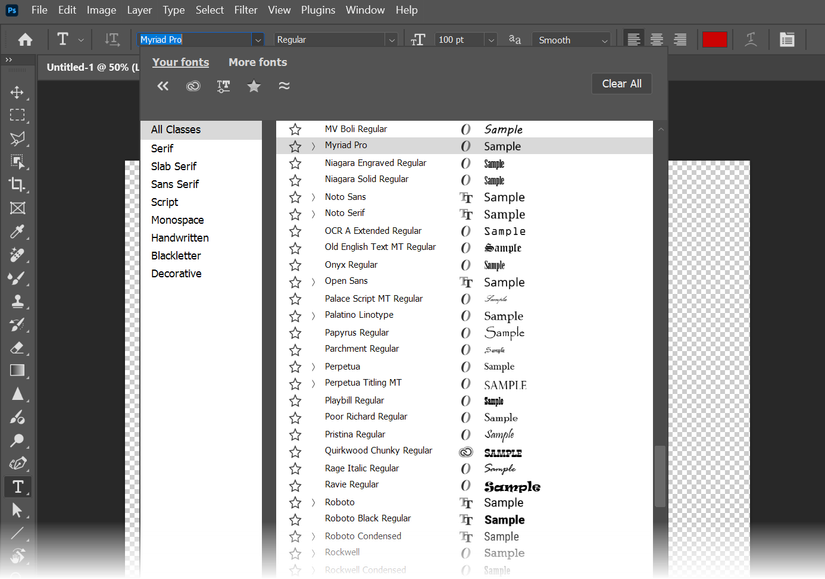Expand the Open Sans font family
The image size is (825, 579).
click(x=313, y=282)
